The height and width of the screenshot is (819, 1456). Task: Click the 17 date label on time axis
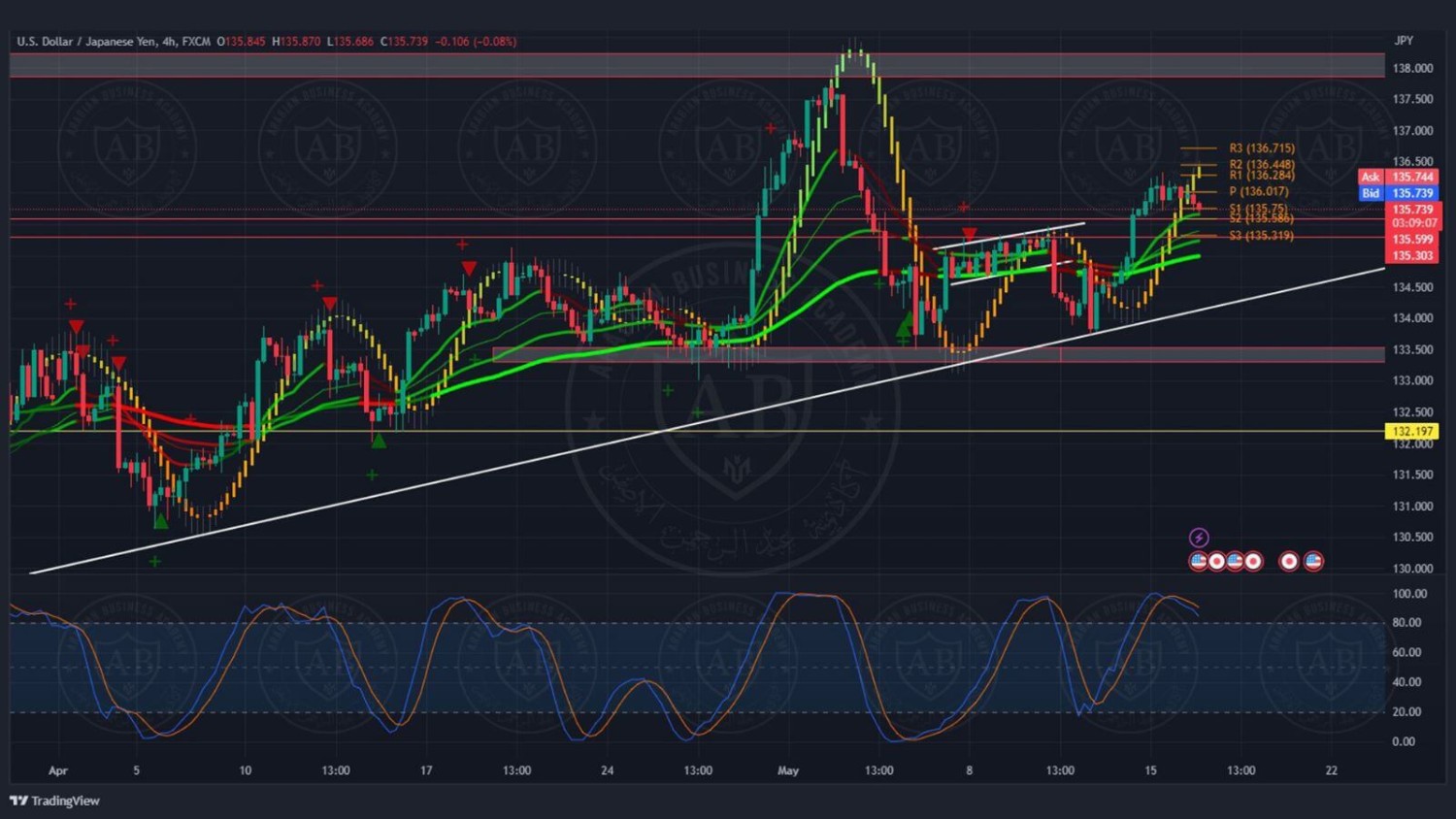(426, 770)
